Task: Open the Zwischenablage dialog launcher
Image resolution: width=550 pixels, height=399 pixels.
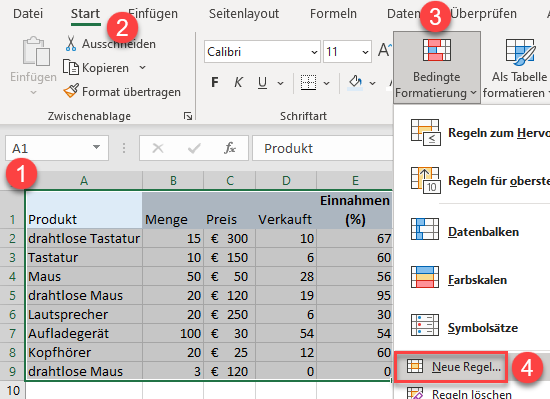Action: (188, 116)
